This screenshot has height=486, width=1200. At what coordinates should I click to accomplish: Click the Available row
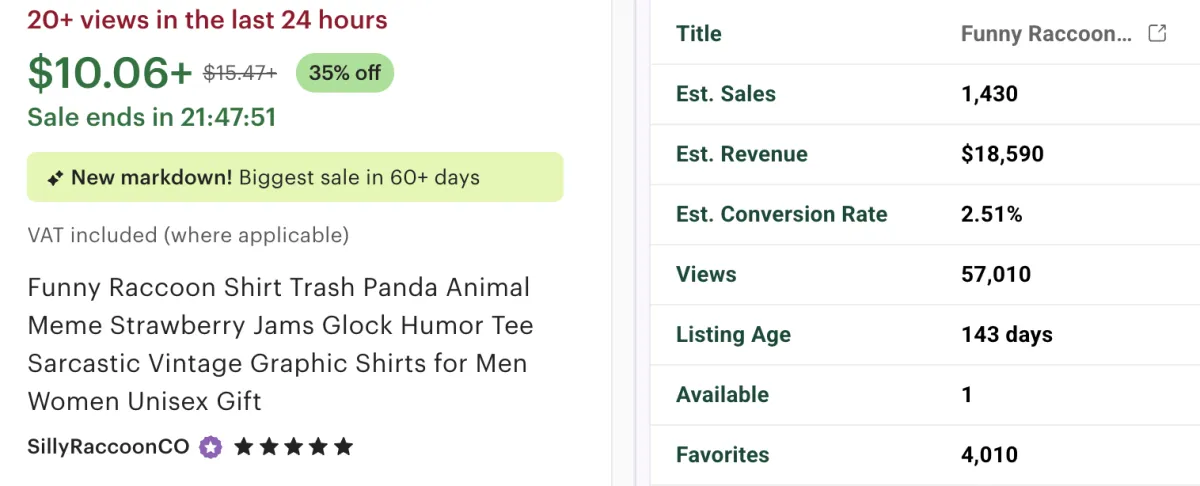tap(925, 394)
